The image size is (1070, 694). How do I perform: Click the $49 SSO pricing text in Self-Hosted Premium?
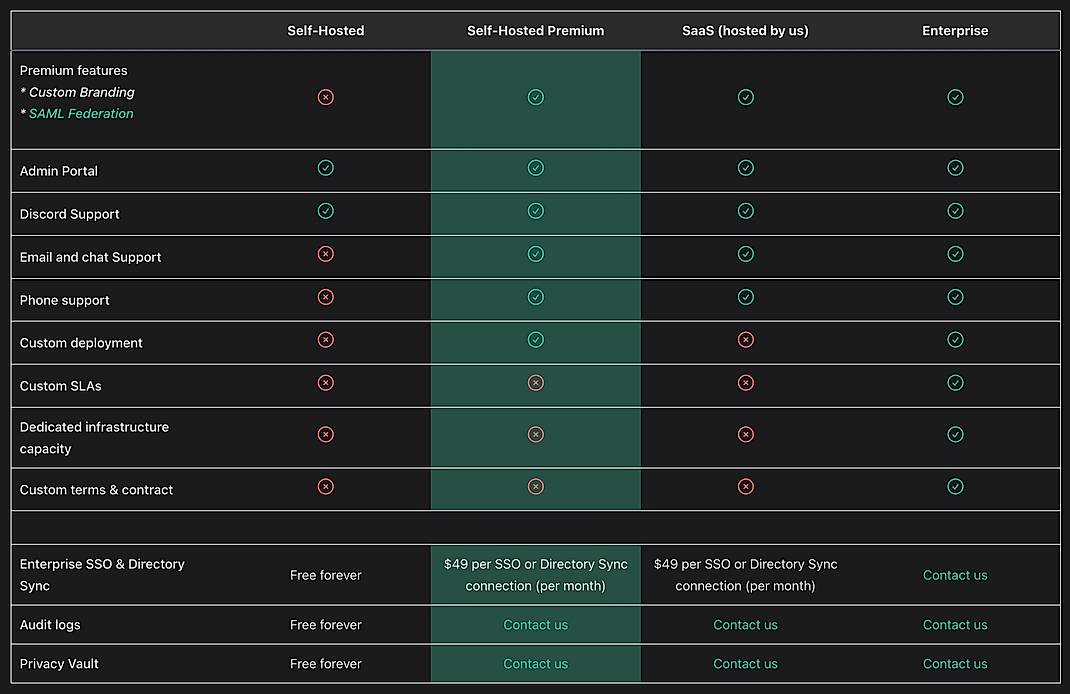coord(535,575)
